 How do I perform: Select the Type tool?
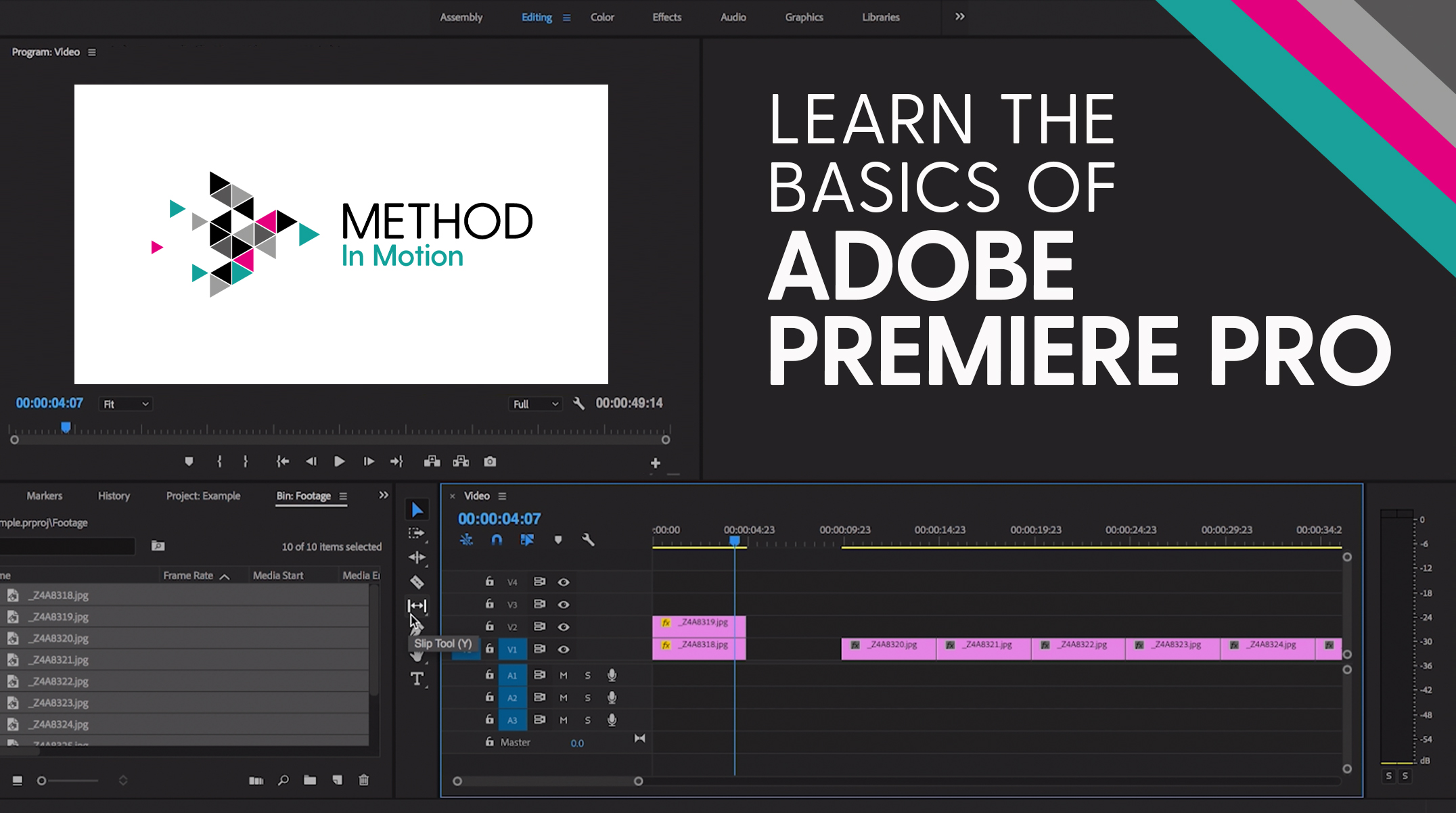[x=417, y=679]
